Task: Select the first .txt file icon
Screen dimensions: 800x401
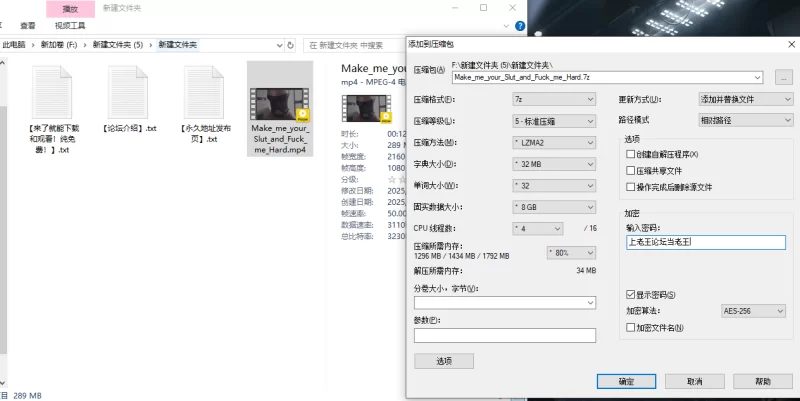Action: point(52,92)
